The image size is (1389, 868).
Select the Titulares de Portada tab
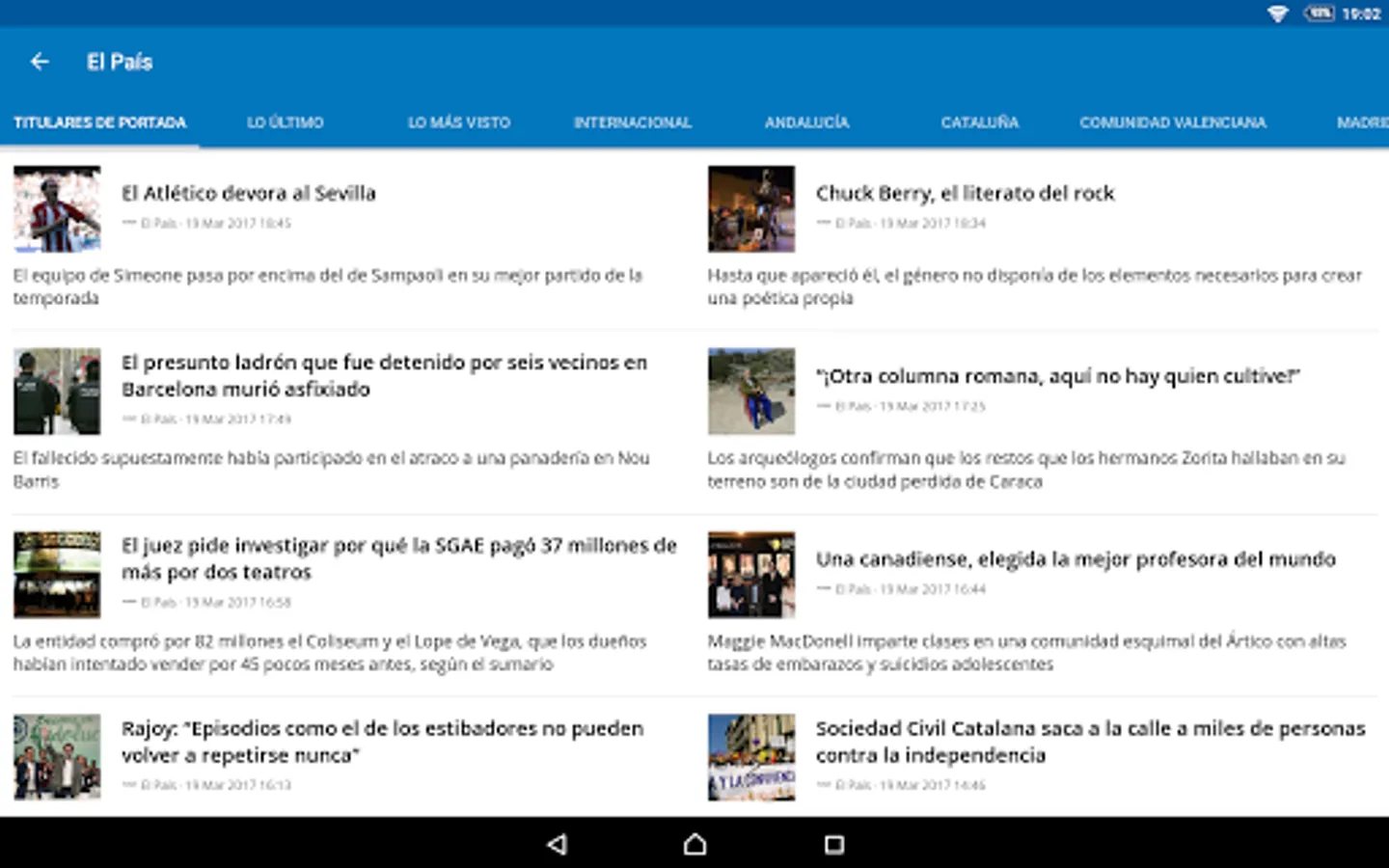(99, 122)
